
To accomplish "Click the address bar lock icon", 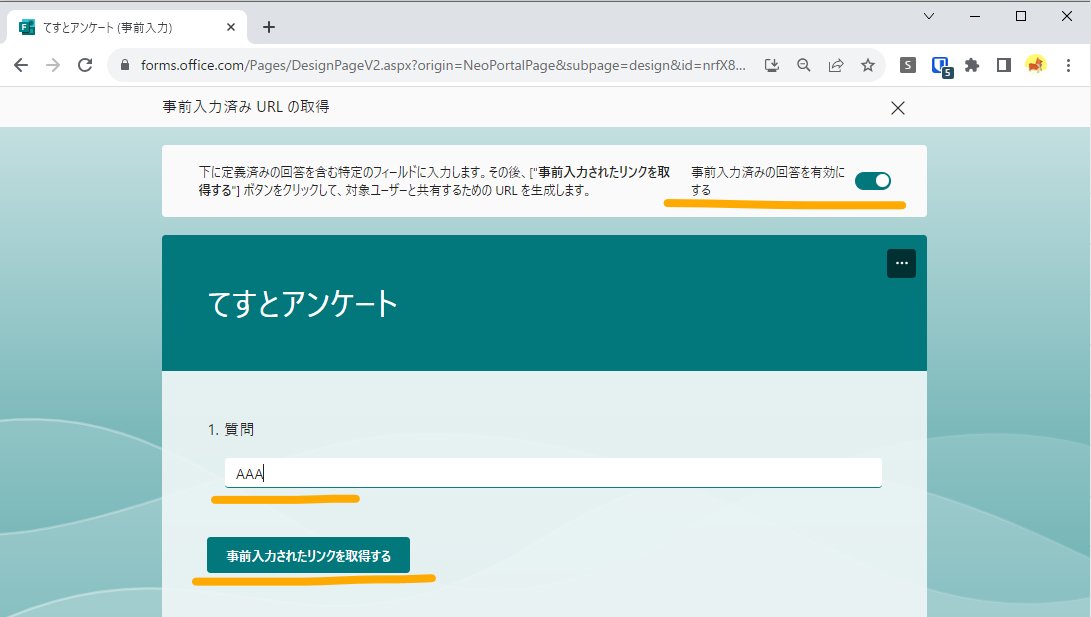I will [125, 65].
